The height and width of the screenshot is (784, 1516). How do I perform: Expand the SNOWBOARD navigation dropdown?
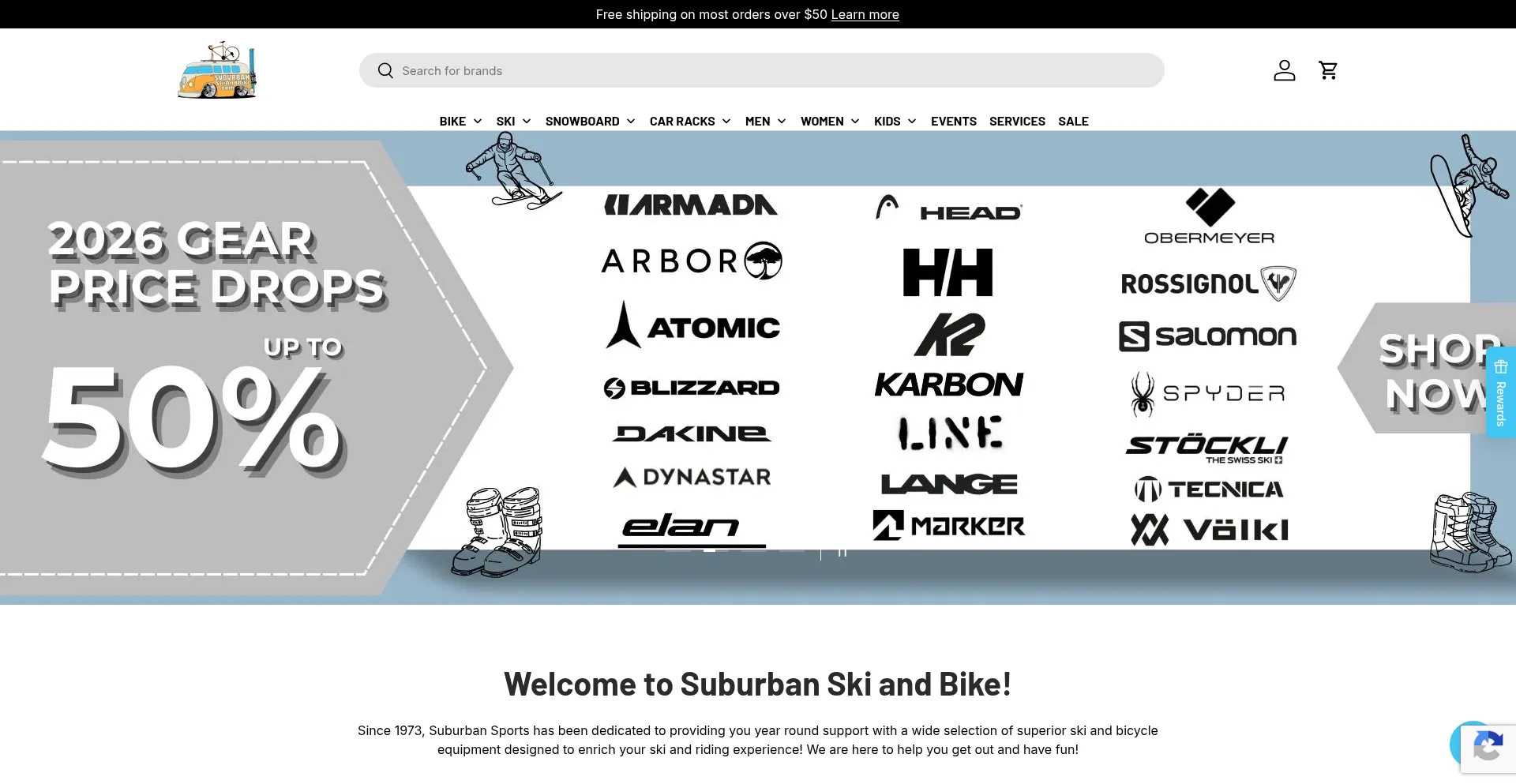[x=590, y=121]
